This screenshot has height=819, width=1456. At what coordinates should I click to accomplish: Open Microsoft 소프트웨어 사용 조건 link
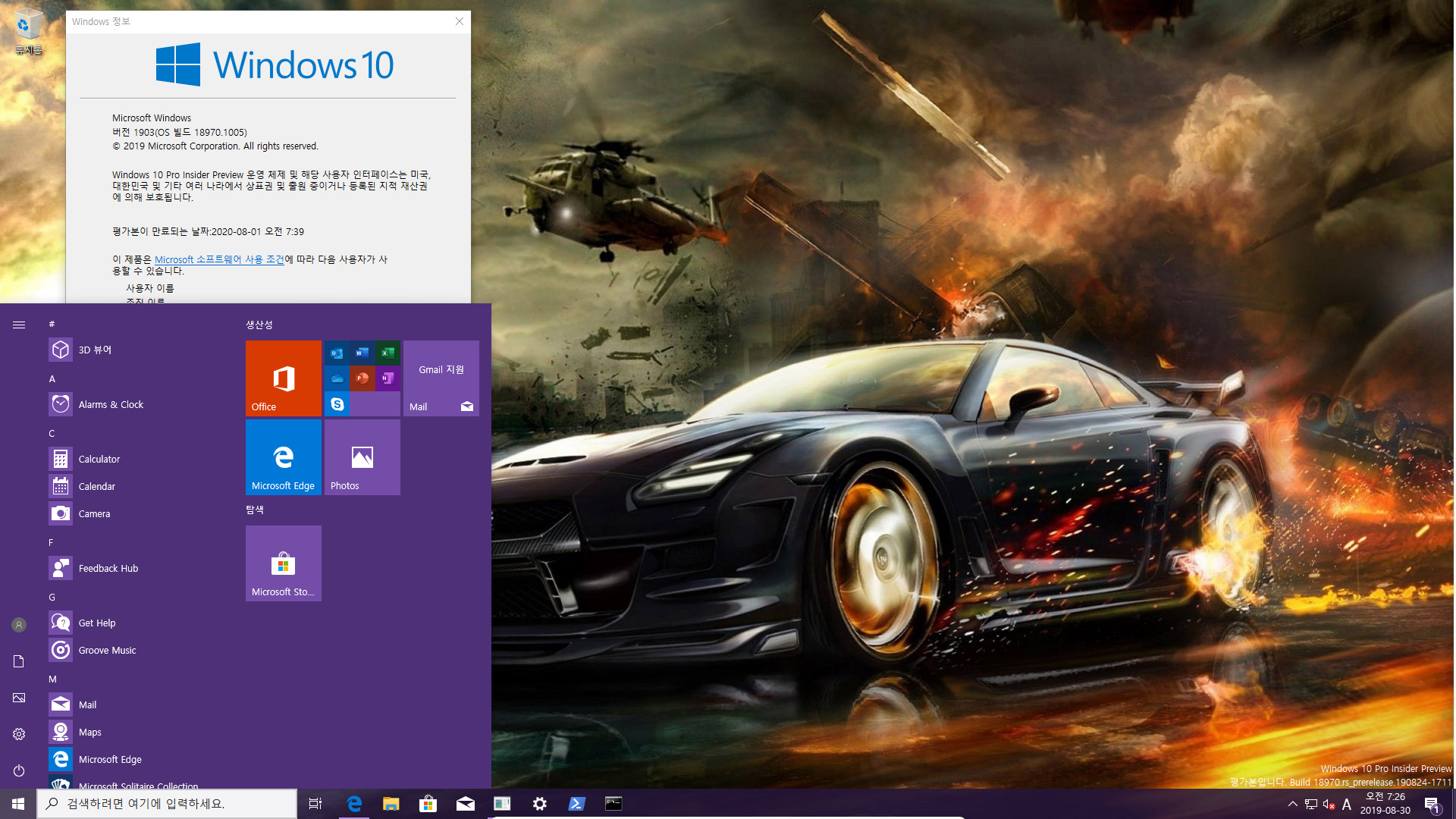[x=219, y=259]
